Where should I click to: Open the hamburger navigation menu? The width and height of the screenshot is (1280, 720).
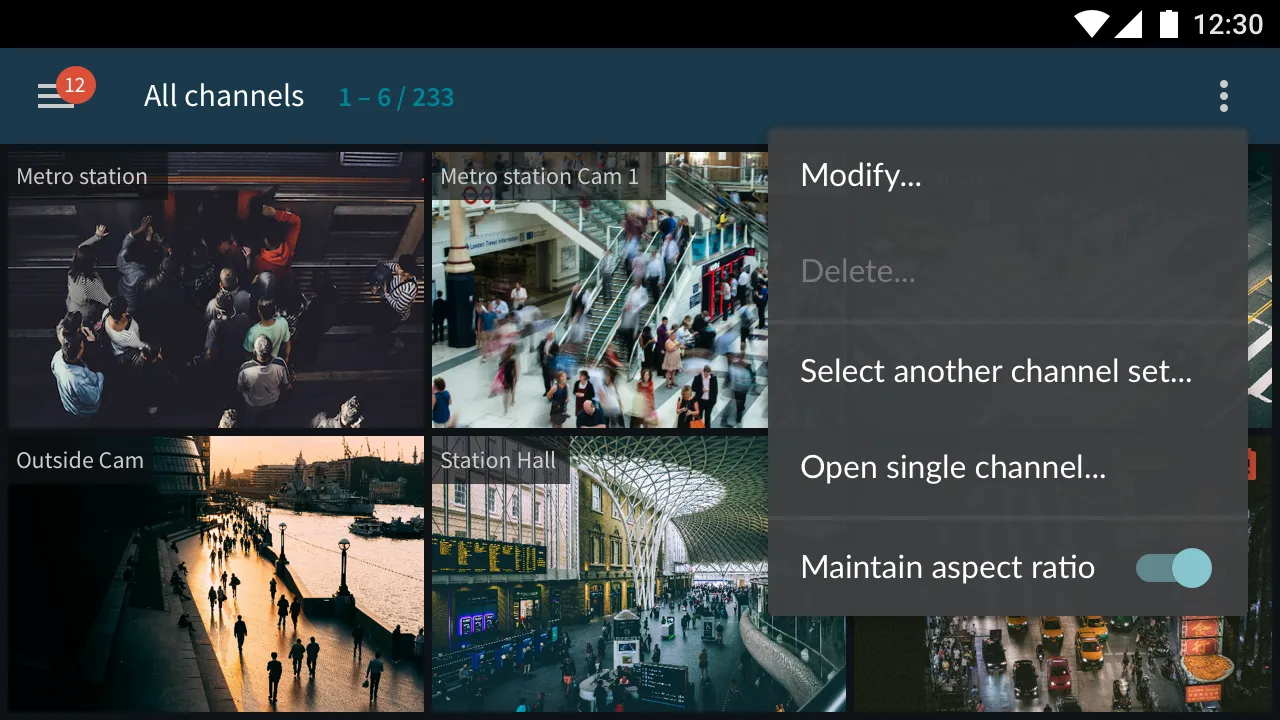point(54,97)
